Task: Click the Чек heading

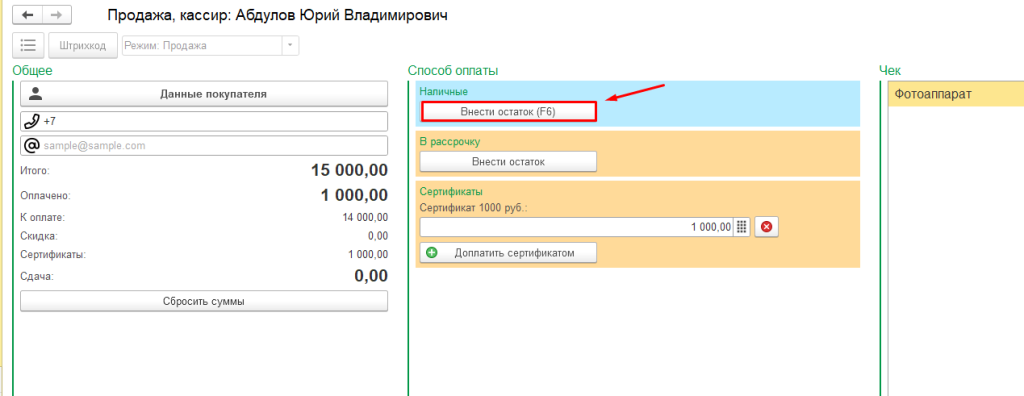Action: coord(889,70)
